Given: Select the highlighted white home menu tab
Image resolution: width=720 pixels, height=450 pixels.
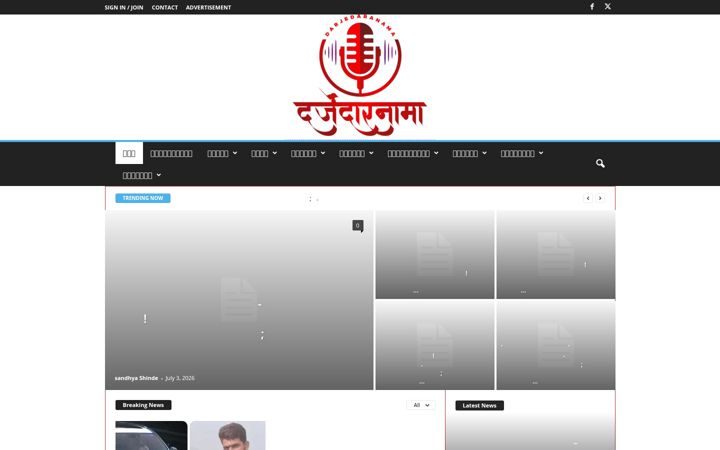Looking at the screenshot, I should coord(129,153).
